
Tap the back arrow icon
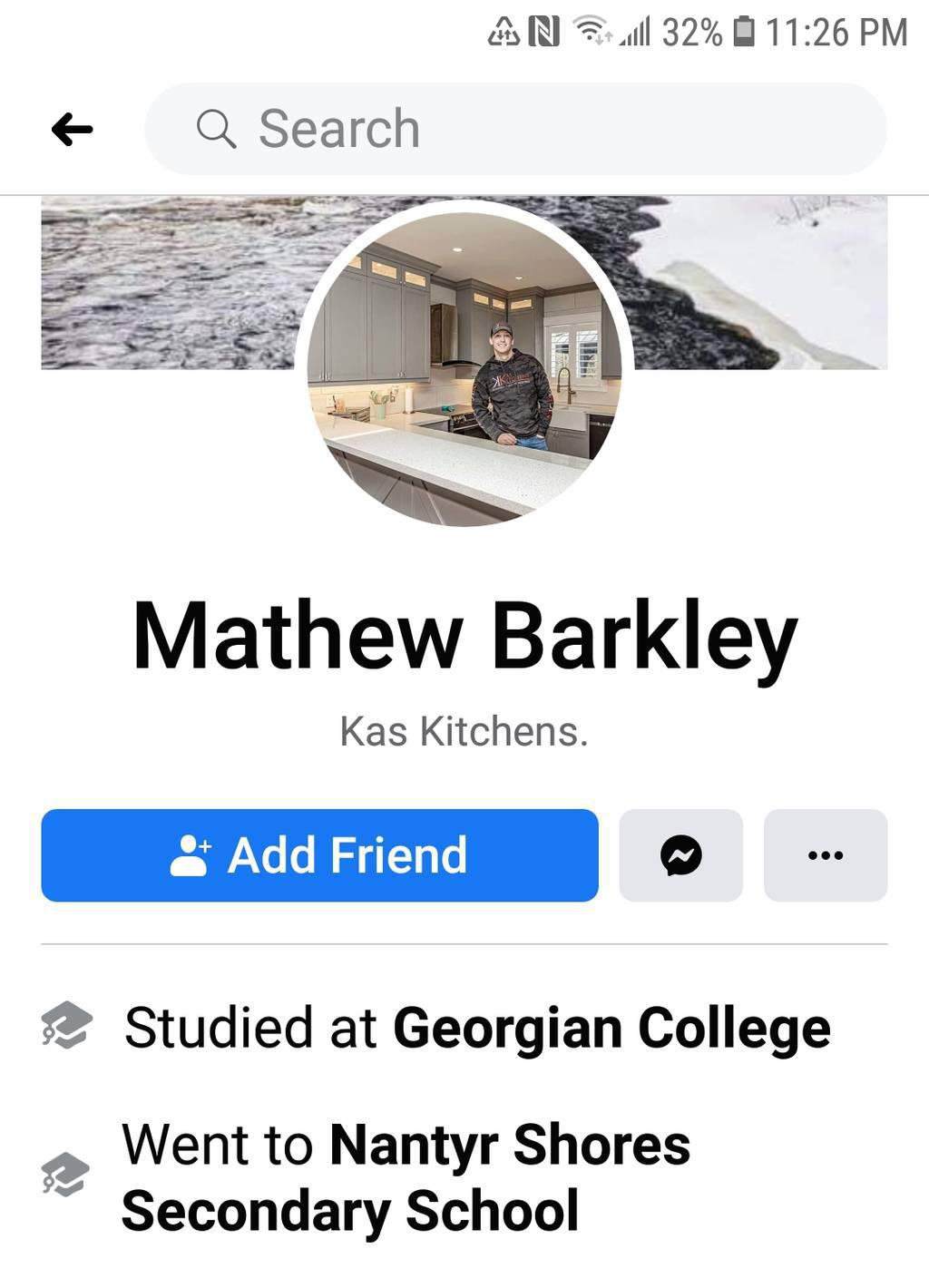click(72, 130)
